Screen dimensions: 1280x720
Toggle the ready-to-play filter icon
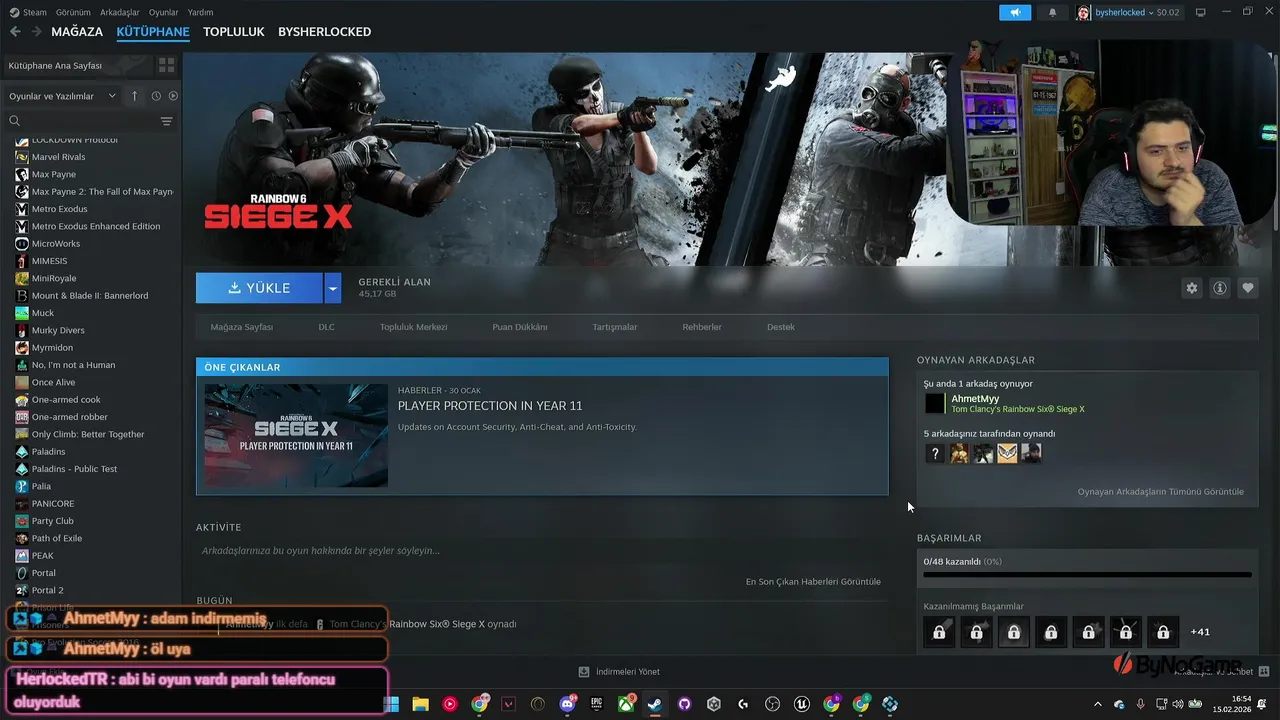(x=173, y=96)
